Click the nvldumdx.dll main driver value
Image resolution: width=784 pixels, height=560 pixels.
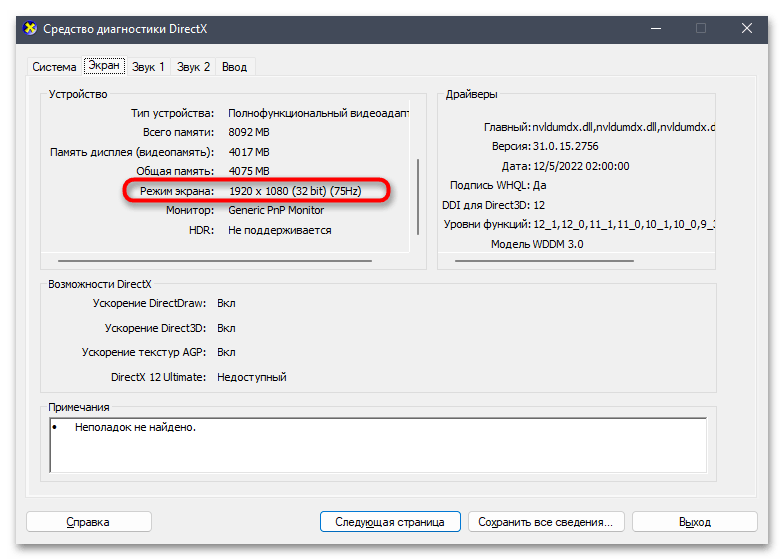click(x=624, y=127)
